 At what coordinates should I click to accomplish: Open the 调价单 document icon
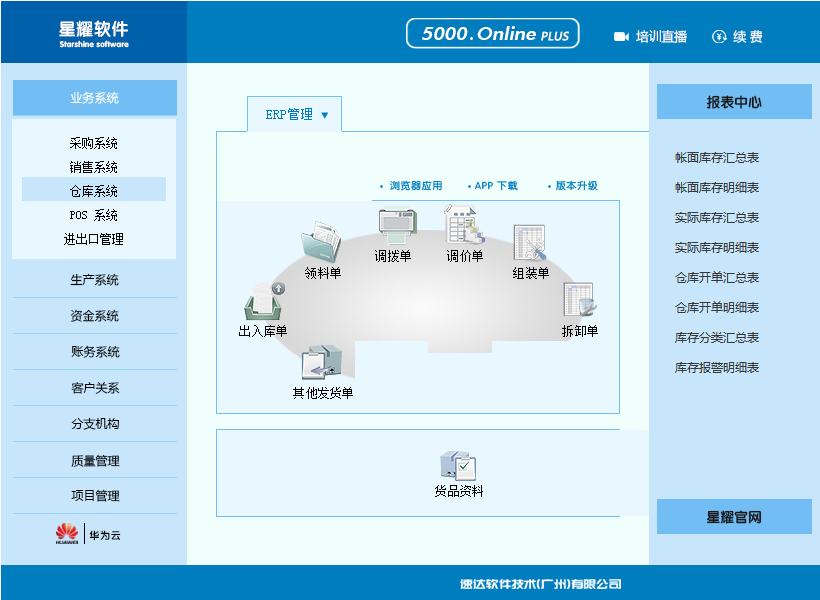[464, 224]
